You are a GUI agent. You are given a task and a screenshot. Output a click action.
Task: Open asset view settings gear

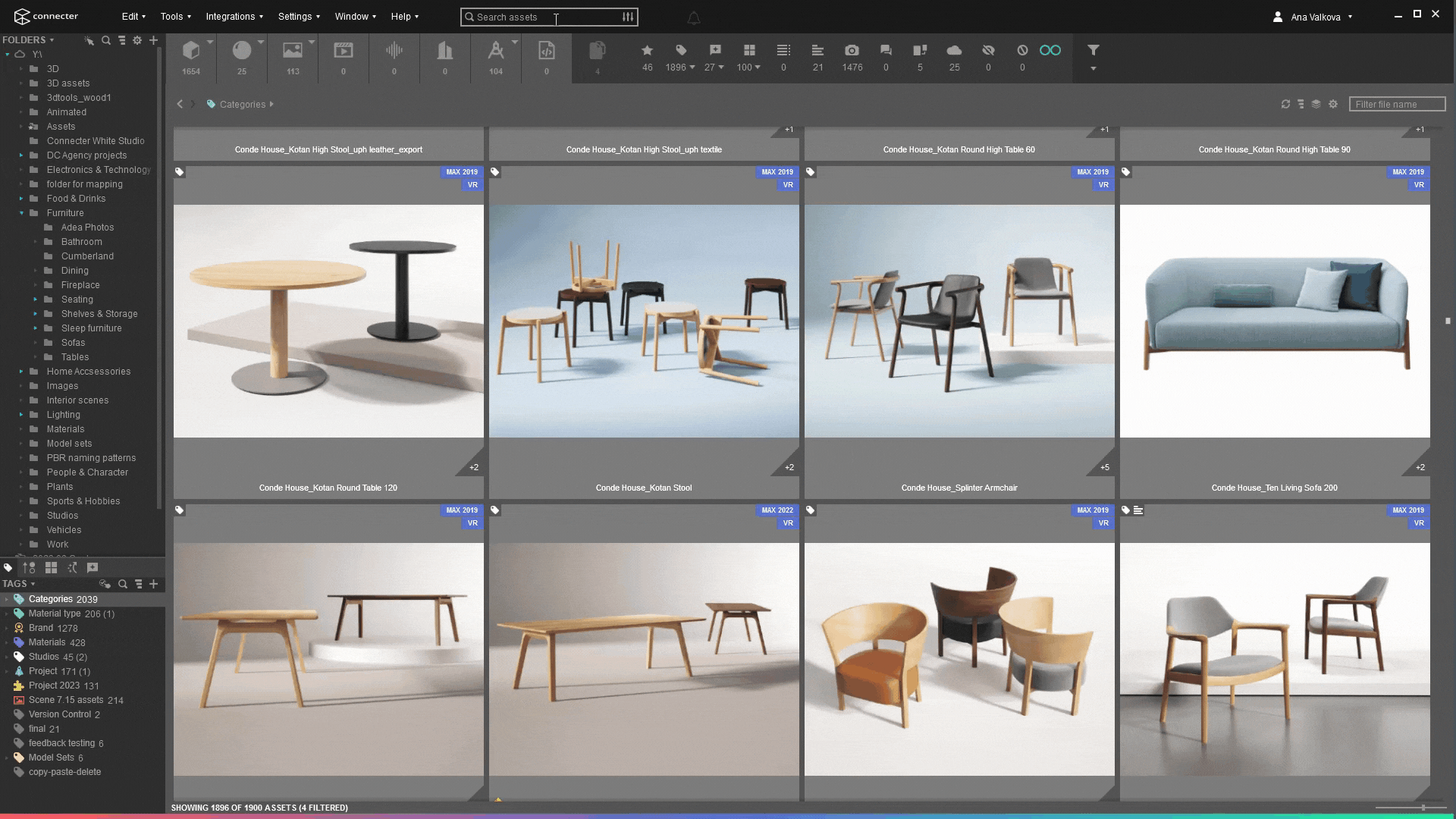click(x=1333, y=104)
